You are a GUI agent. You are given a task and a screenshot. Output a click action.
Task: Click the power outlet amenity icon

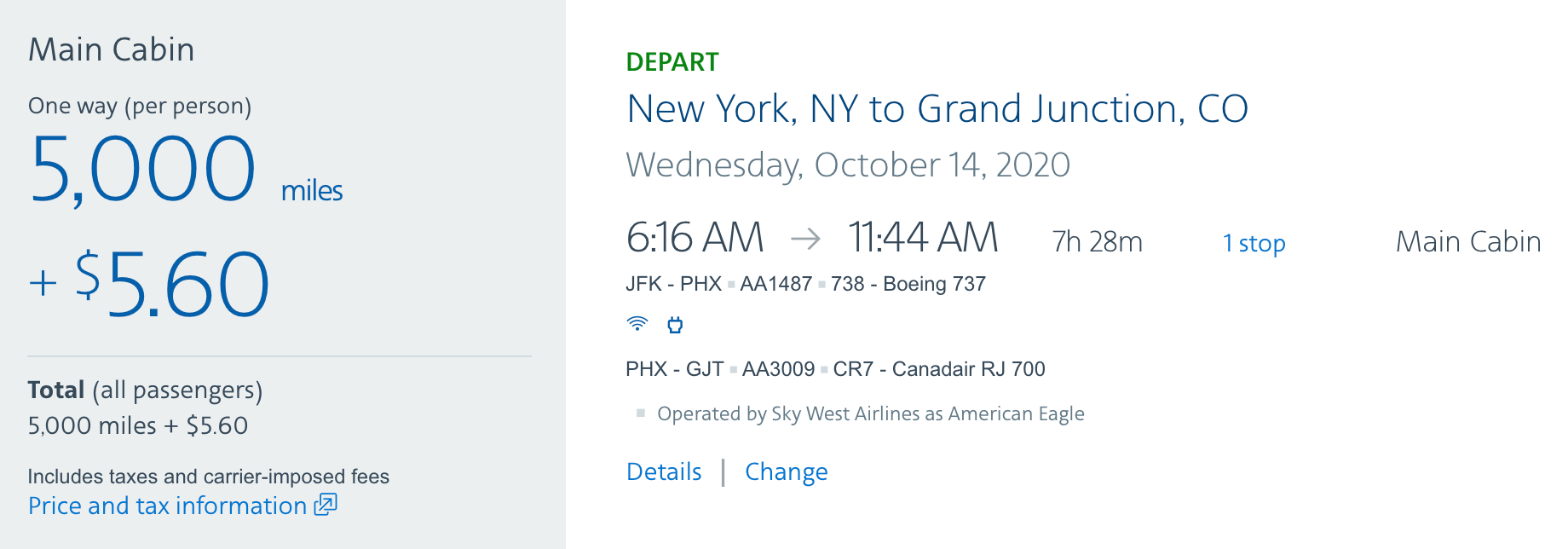(675, 324)
